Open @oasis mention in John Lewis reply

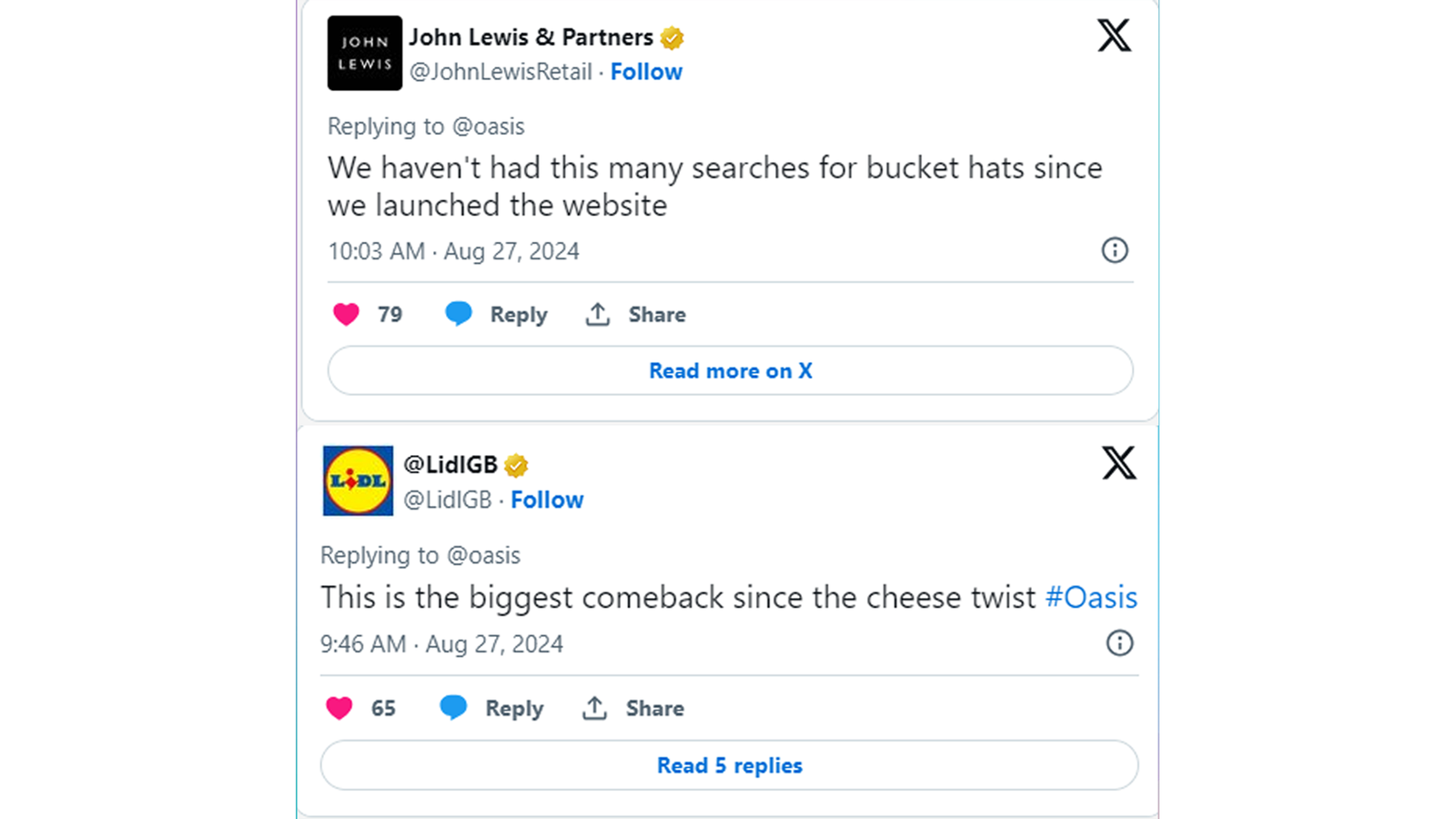[490, 126]
